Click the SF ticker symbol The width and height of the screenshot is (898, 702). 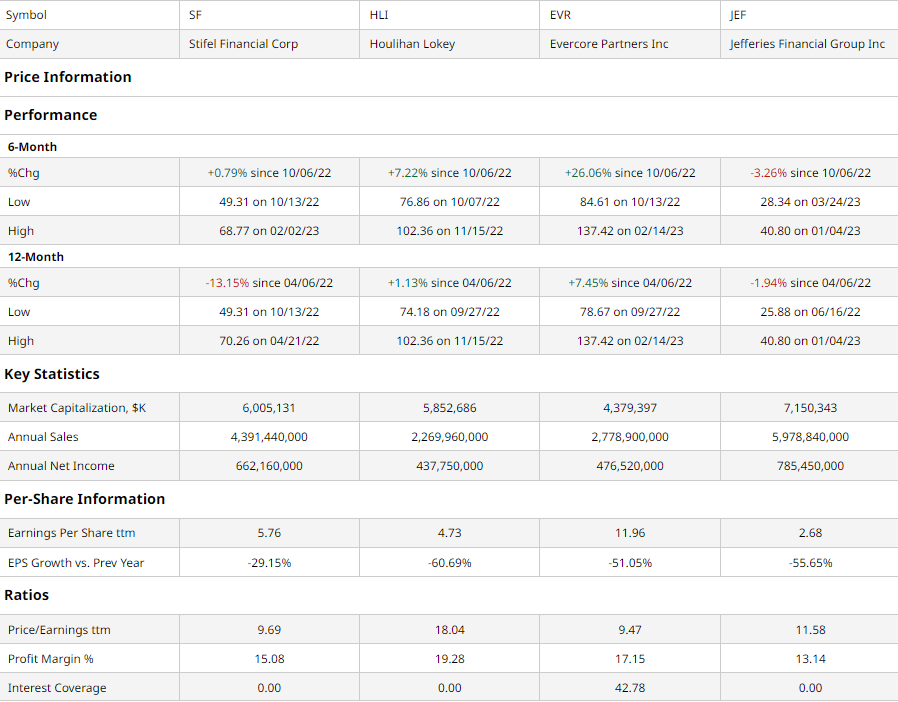(194, 15)
